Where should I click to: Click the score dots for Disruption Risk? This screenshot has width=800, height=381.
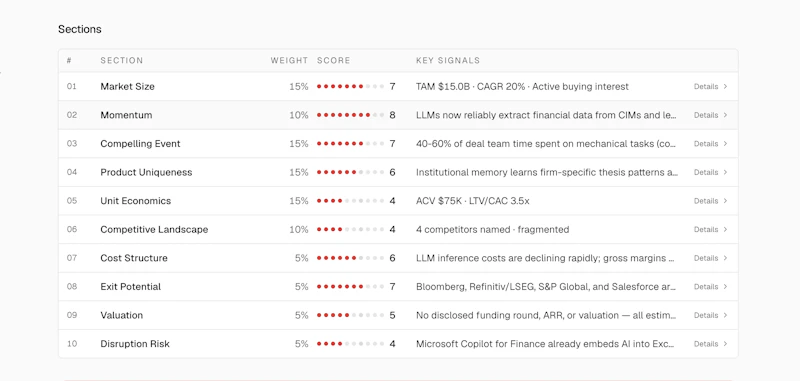point(351,344)
